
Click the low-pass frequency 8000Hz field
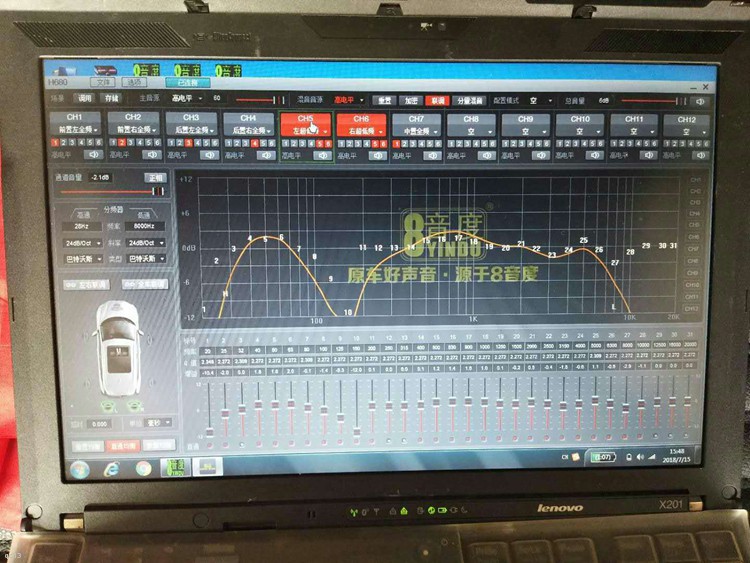tap(144, 226)
